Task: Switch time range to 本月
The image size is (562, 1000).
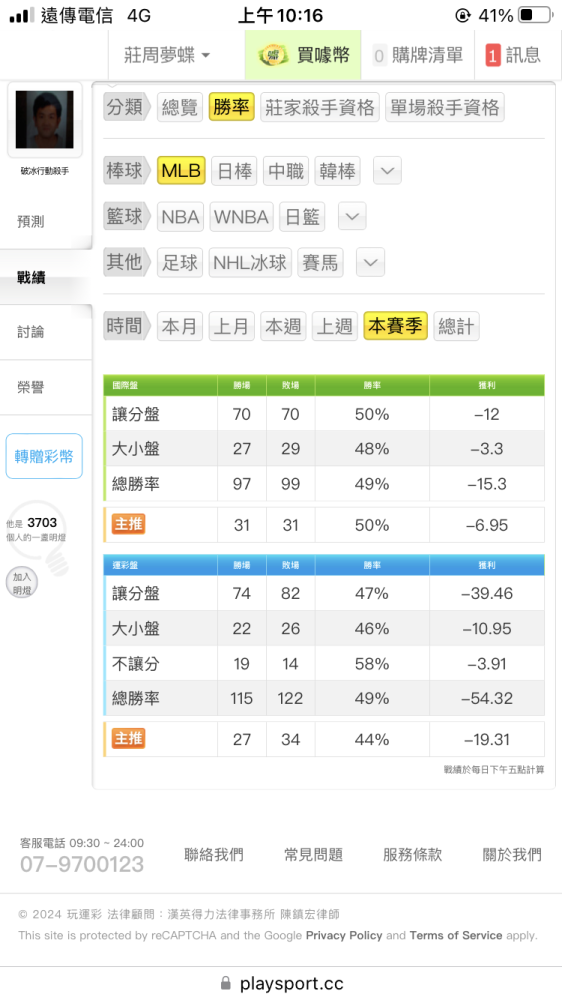Action: [x=180, y=327]
